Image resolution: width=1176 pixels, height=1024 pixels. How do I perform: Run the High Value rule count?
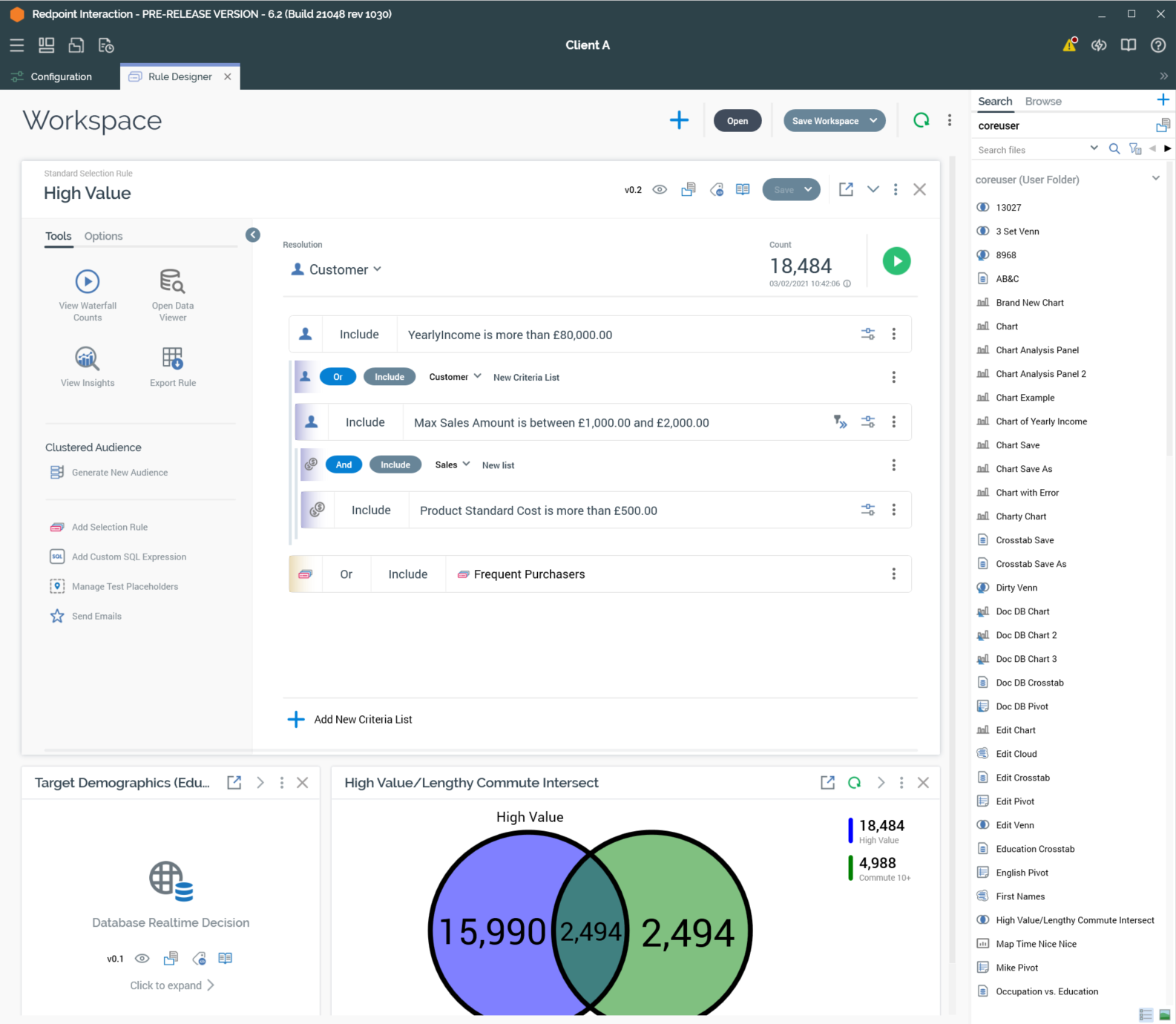point(896,261)
